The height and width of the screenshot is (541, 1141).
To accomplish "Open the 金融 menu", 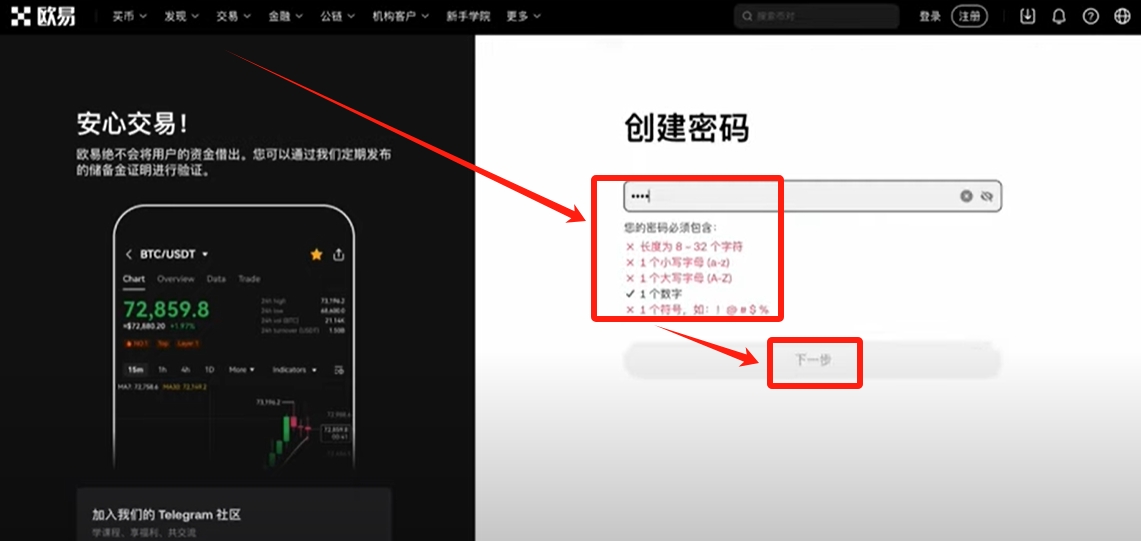I will [x=285, y=16].
